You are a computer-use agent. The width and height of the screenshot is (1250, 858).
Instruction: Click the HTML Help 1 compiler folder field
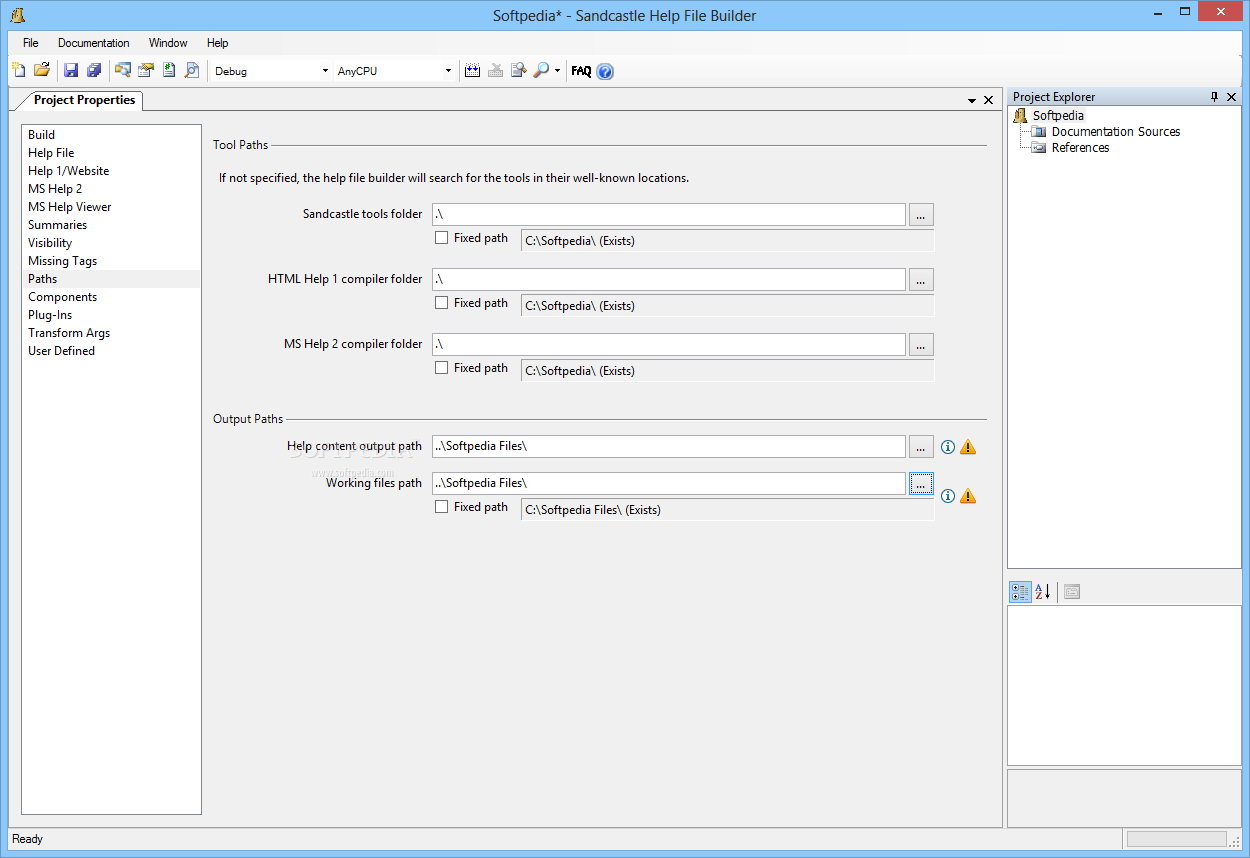pos(669,279)
